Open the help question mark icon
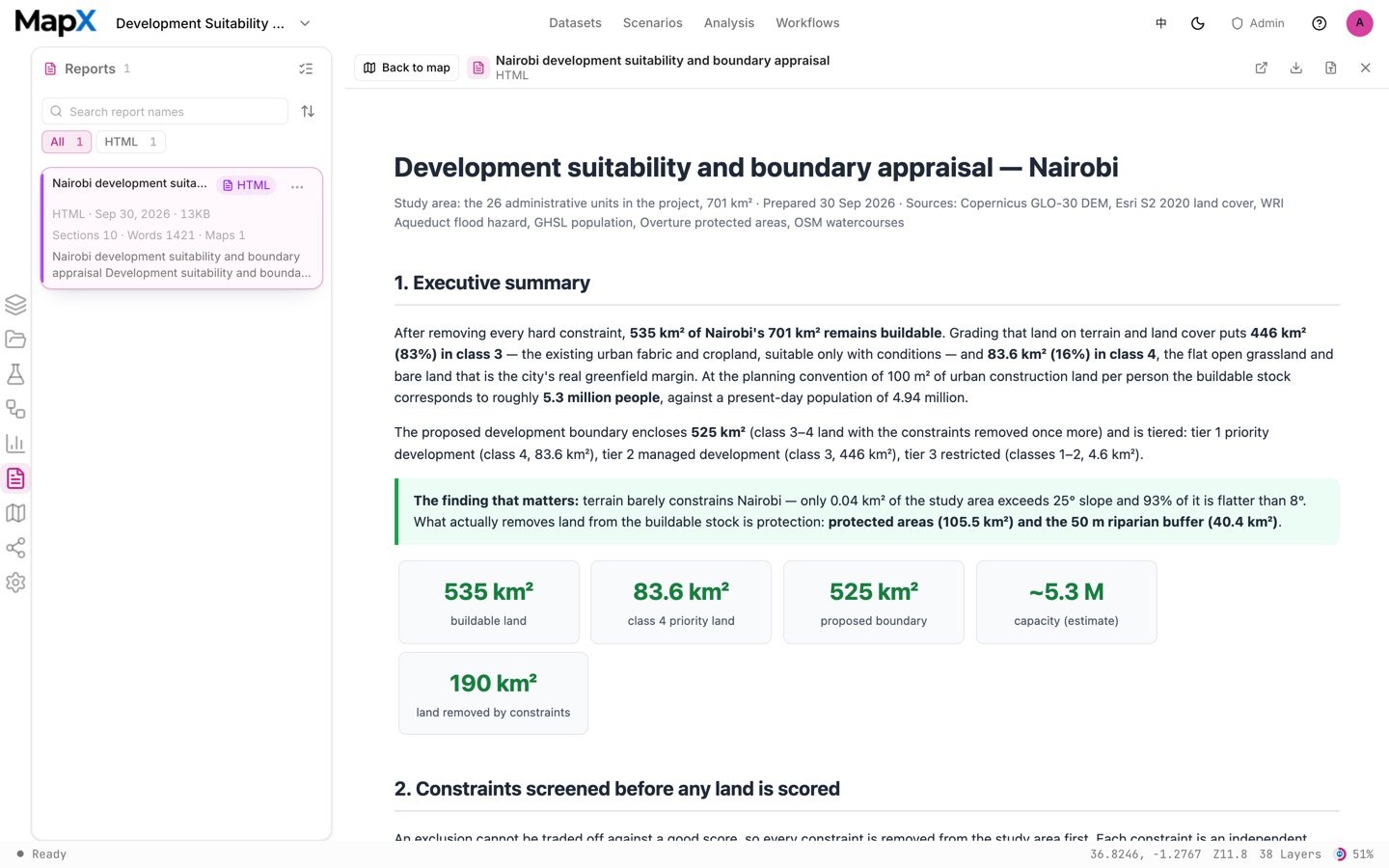 click(1320, 23)
